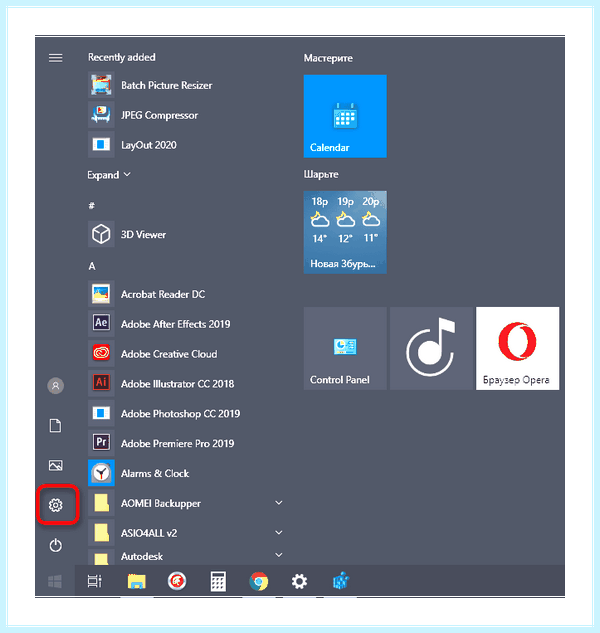Click the A letter index header
The height and width of the screenshot is (633, 600).
point(92,266)
